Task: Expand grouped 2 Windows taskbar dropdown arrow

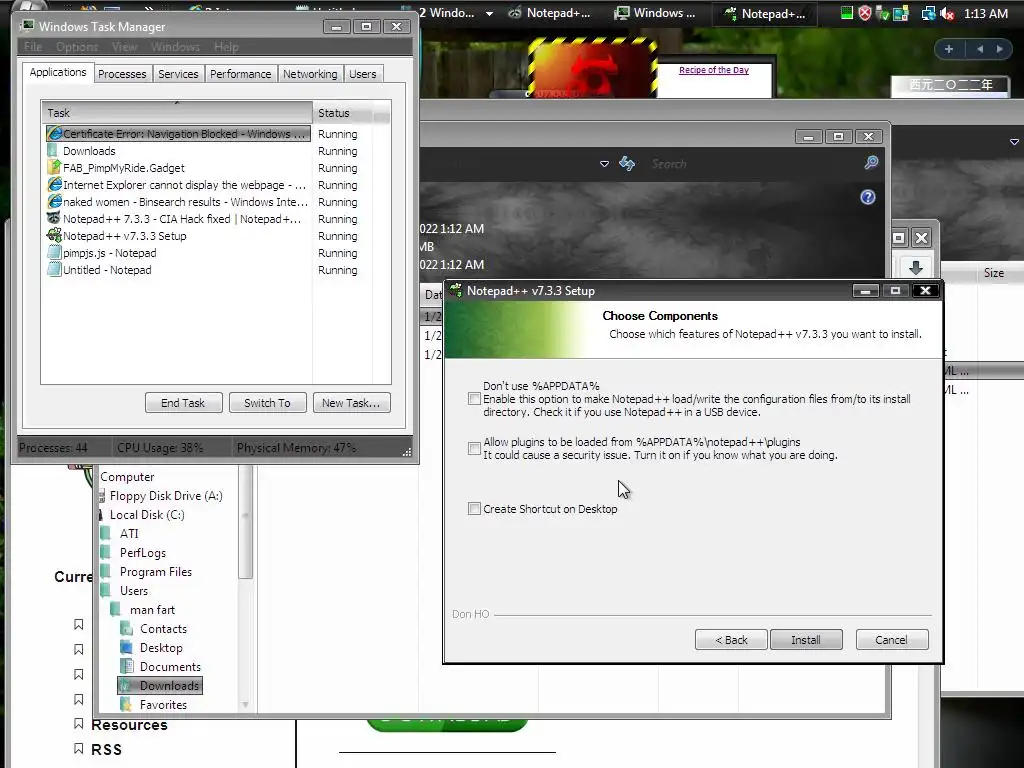Action: pos(489,14)
